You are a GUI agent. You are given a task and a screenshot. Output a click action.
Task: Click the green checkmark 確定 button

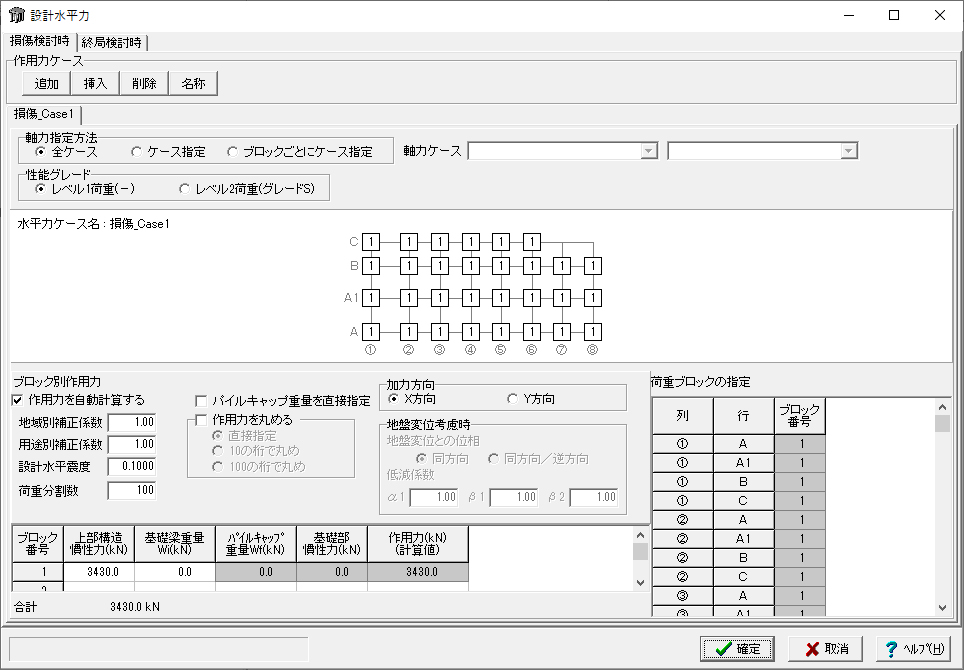pyautogui.click(x=737, y=648)
